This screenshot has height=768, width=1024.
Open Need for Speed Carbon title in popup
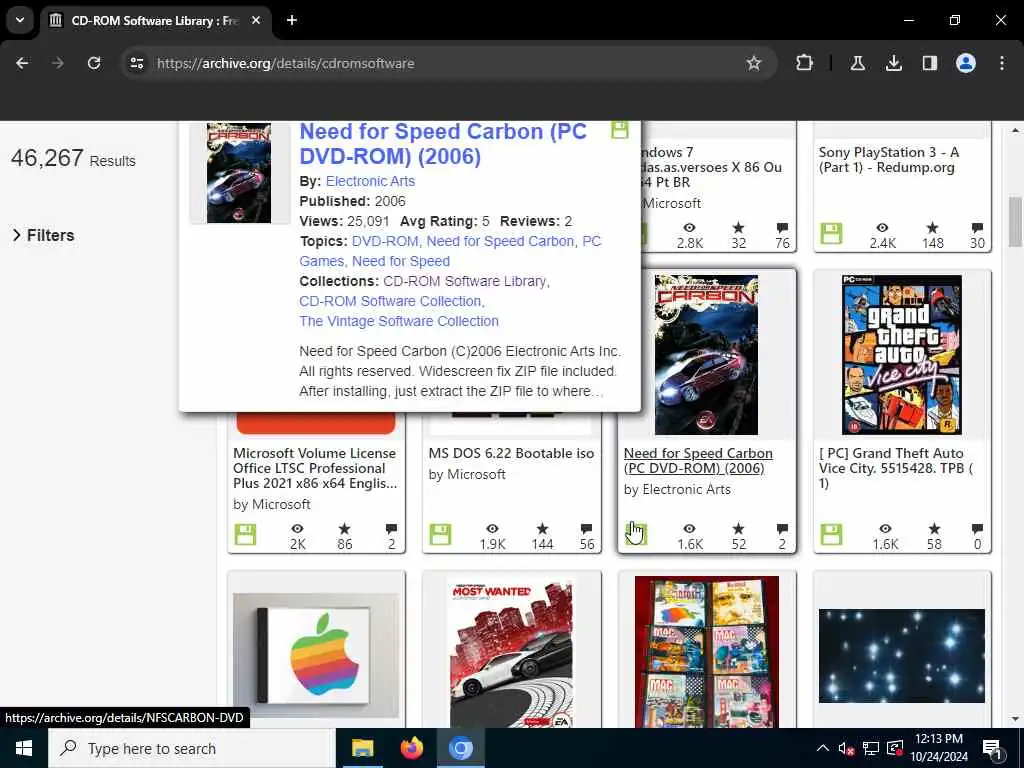443,144
